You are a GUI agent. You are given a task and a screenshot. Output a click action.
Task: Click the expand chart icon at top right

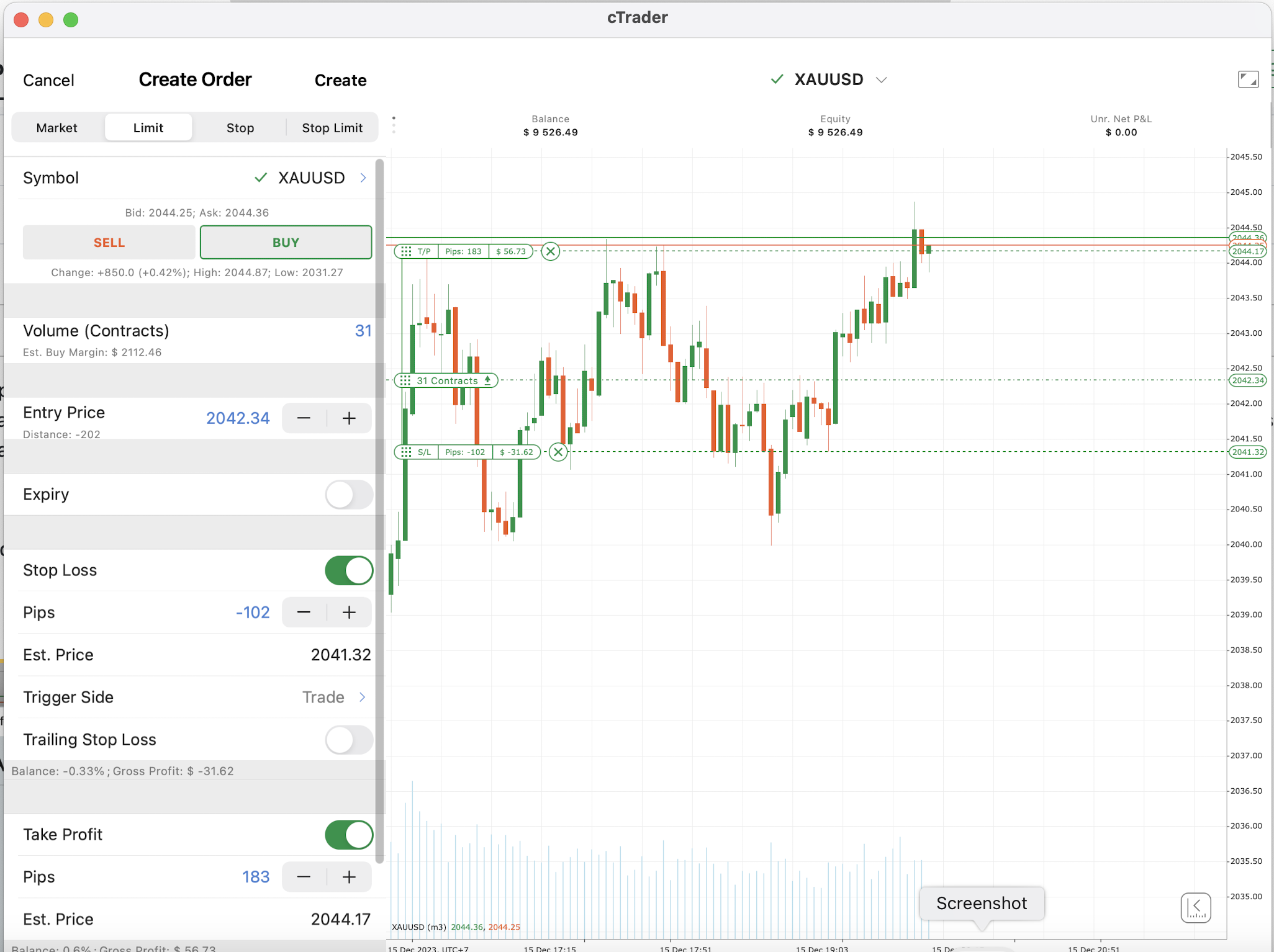1248,79
